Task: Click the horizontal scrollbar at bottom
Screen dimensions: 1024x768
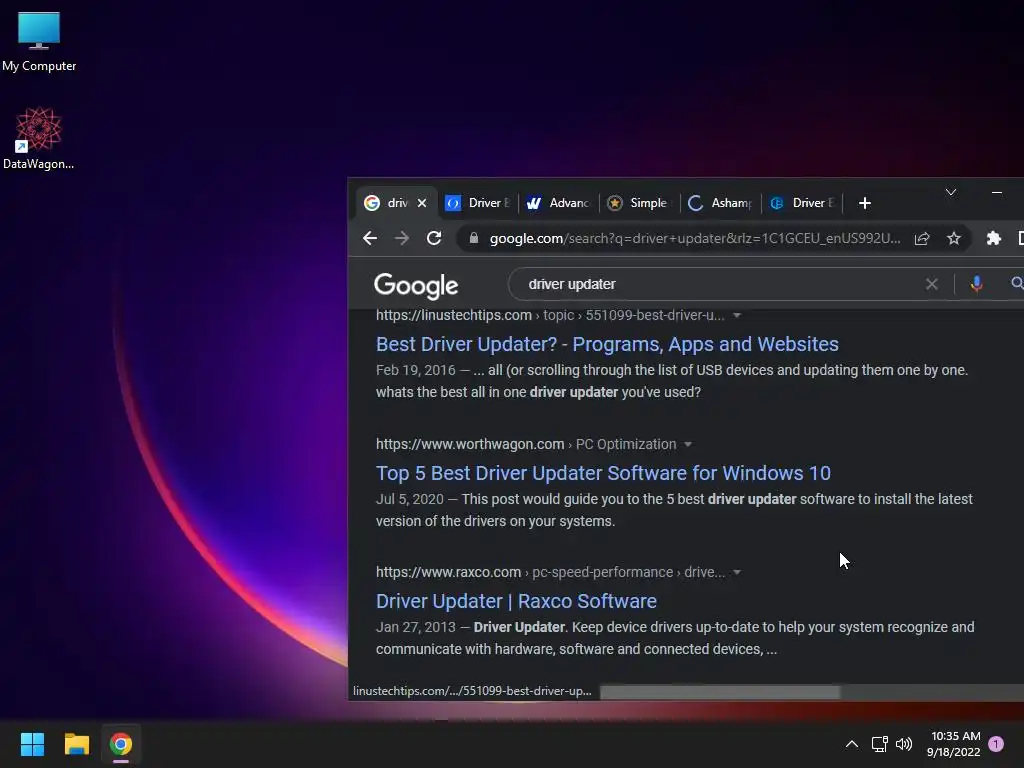Action: pyautogui.click(x=720, y=692)
